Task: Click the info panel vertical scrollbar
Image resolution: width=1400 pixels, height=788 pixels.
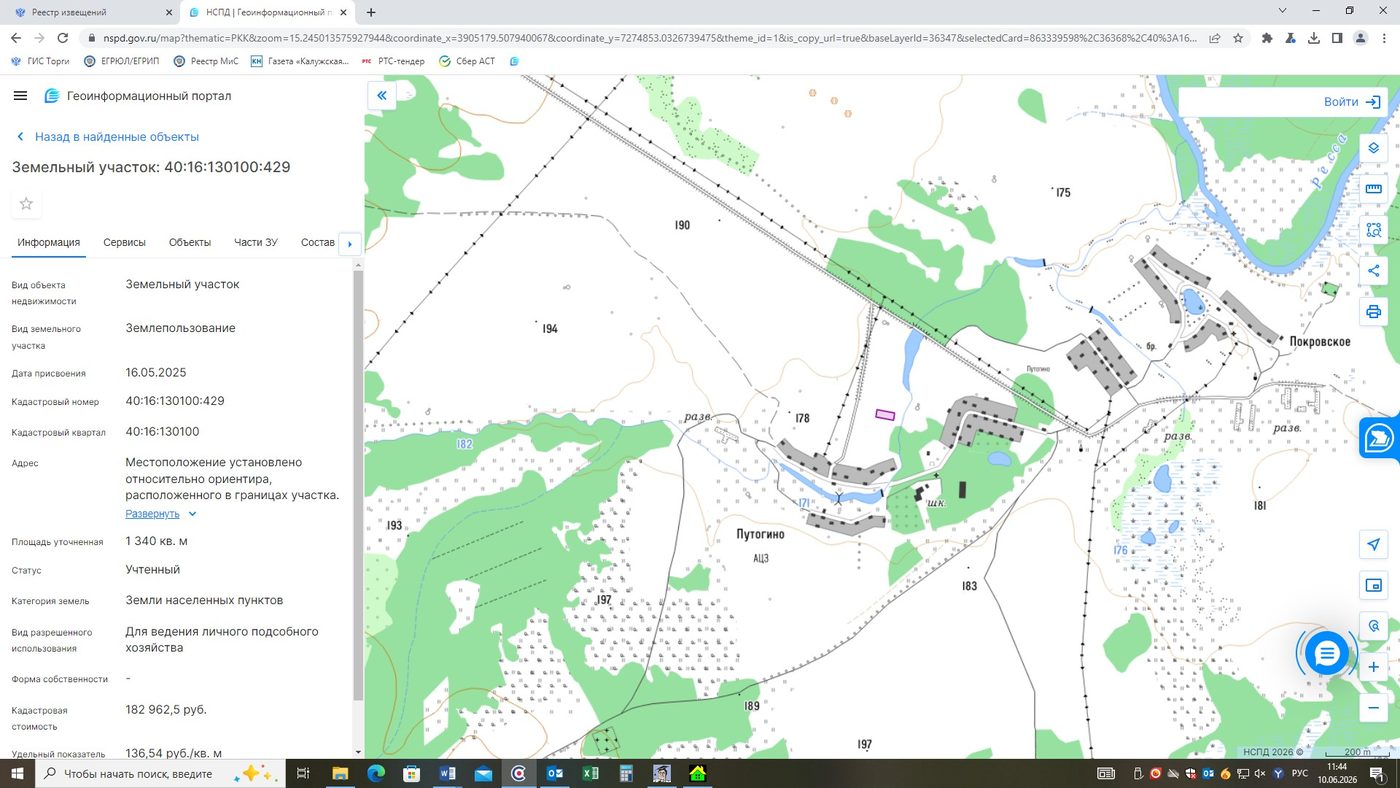Action: [x=358, y=485]
